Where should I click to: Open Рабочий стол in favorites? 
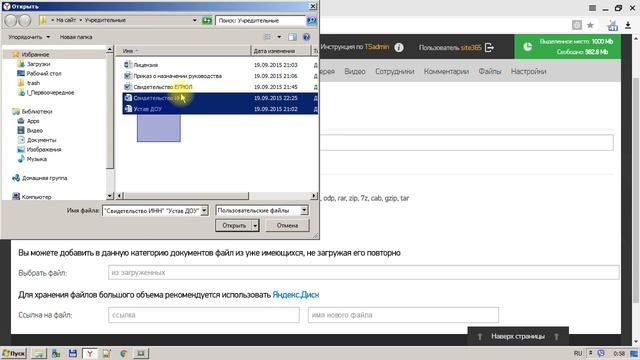coord(39,73)
